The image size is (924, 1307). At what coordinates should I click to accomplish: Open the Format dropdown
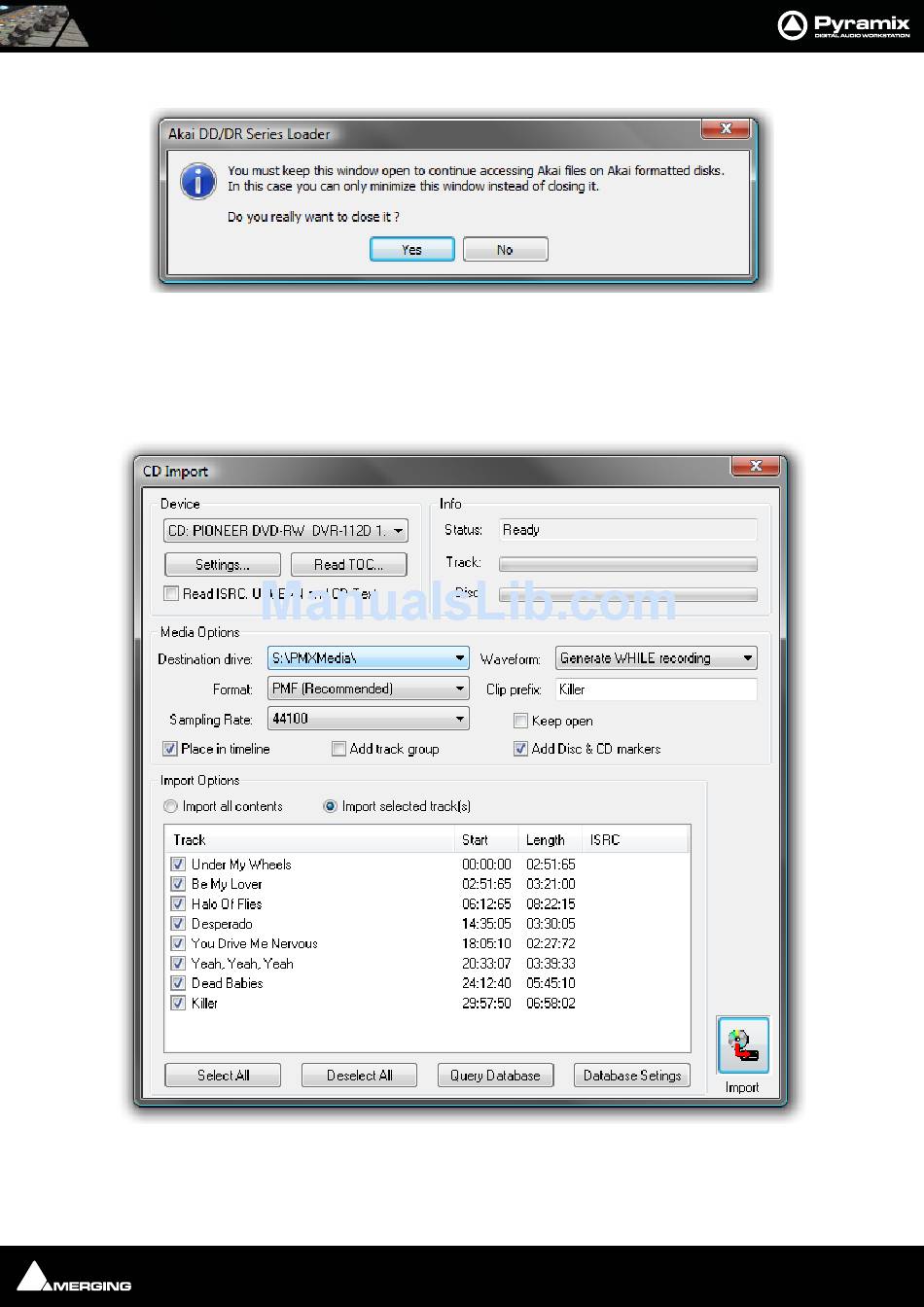click(369, 689)
